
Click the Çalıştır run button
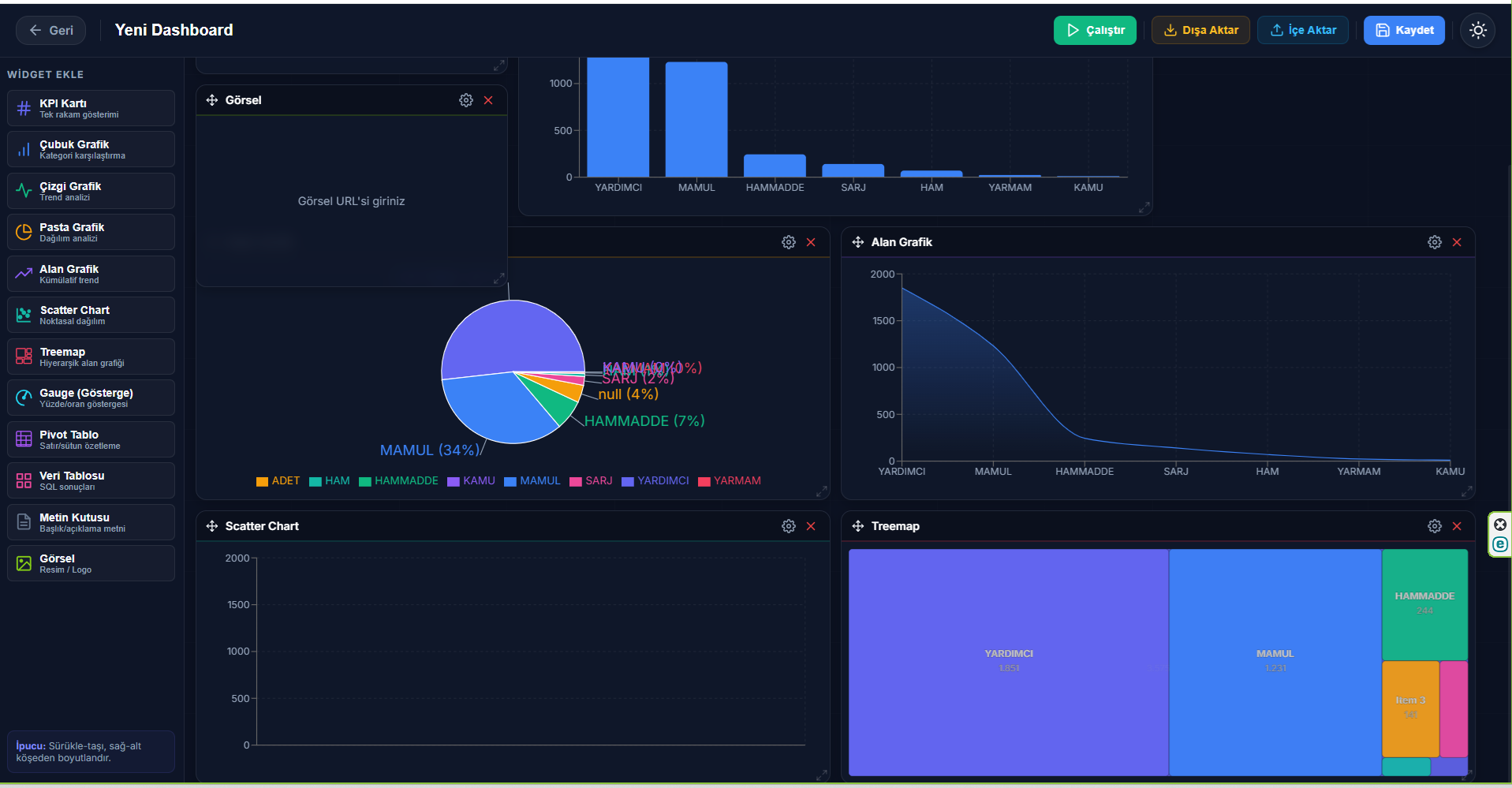pos(1095,30)
